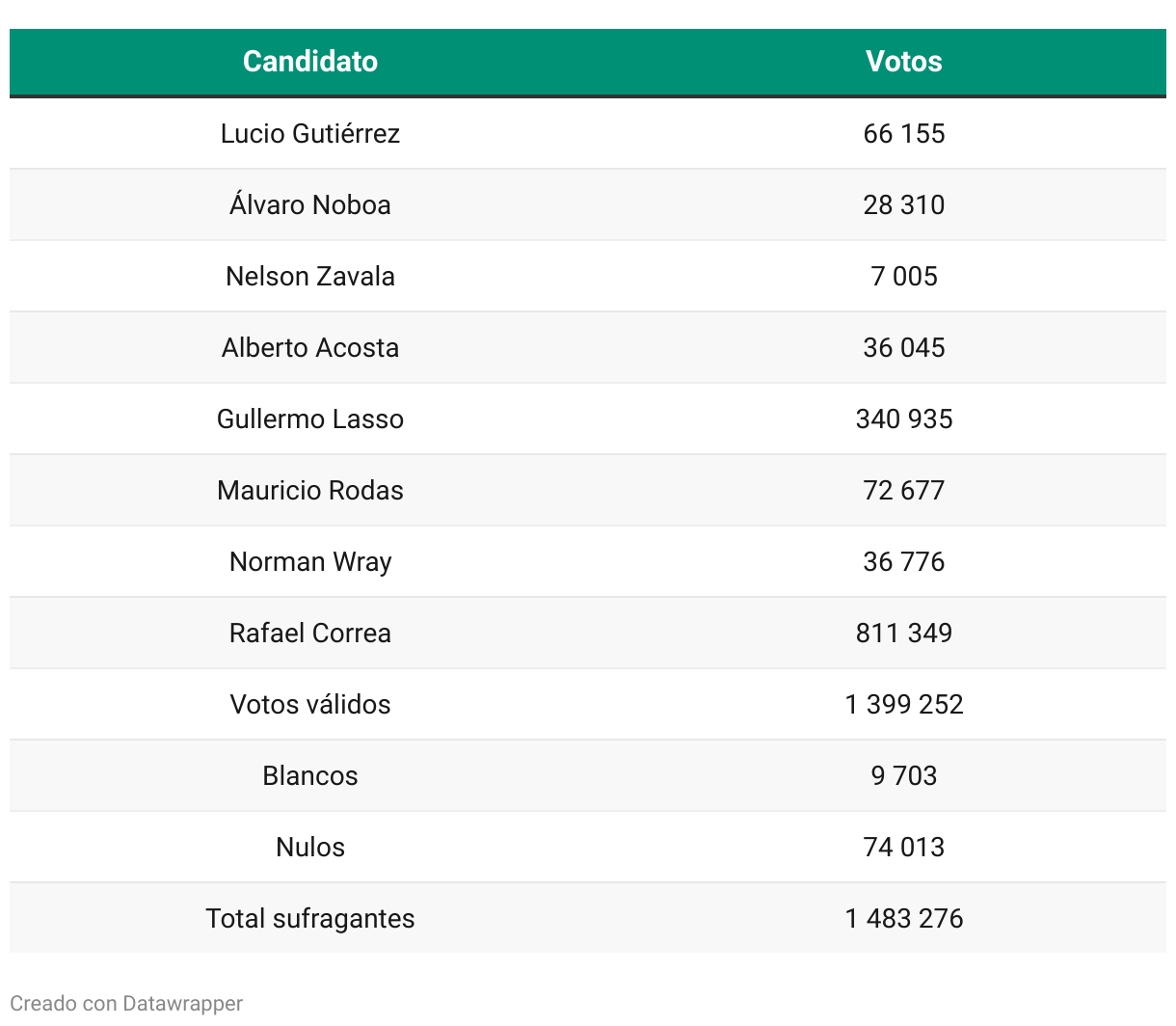Click the Blancos row label
The width and height of the screenshot is (1176, 1026).
pos(310,775)
